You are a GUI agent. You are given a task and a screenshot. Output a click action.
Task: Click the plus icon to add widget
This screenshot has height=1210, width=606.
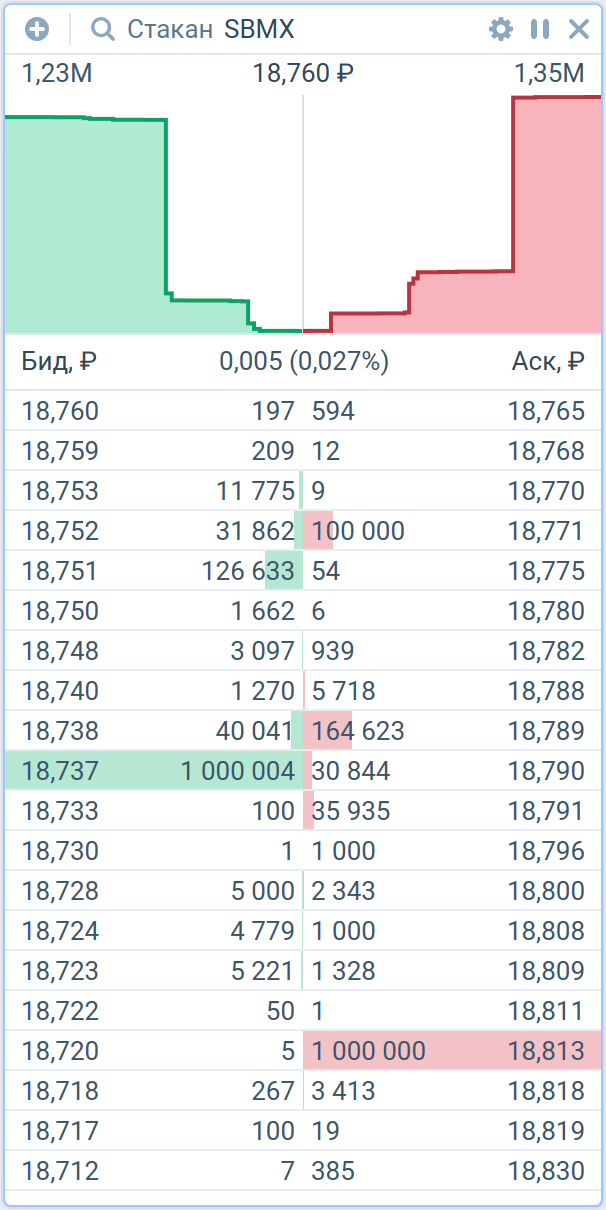coord(37,29)
